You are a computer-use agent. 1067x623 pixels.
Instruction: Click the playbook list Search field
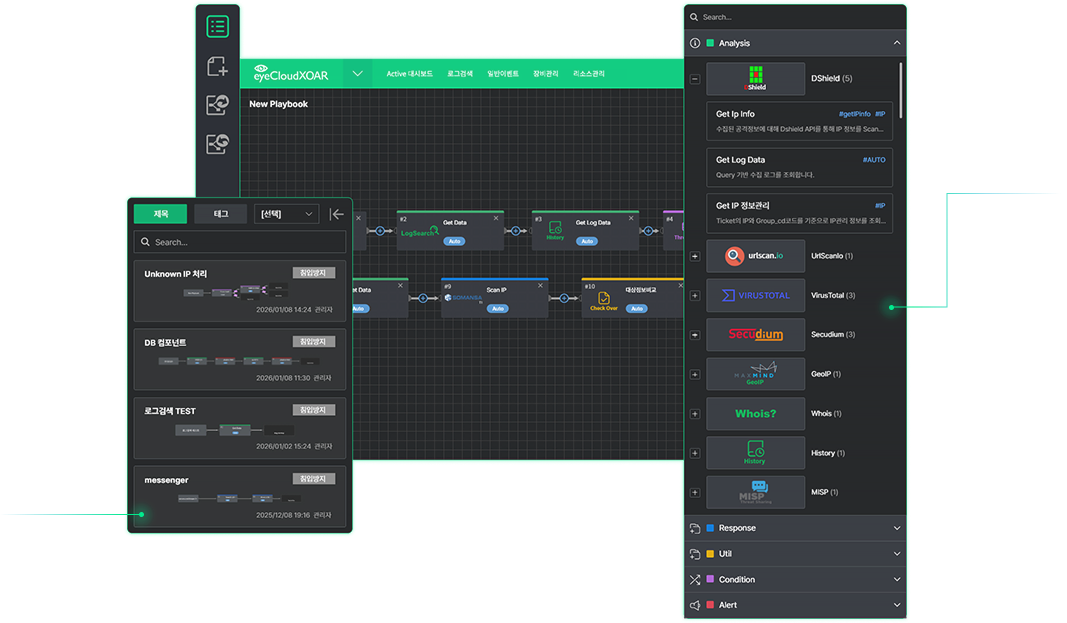coord(240,242)
